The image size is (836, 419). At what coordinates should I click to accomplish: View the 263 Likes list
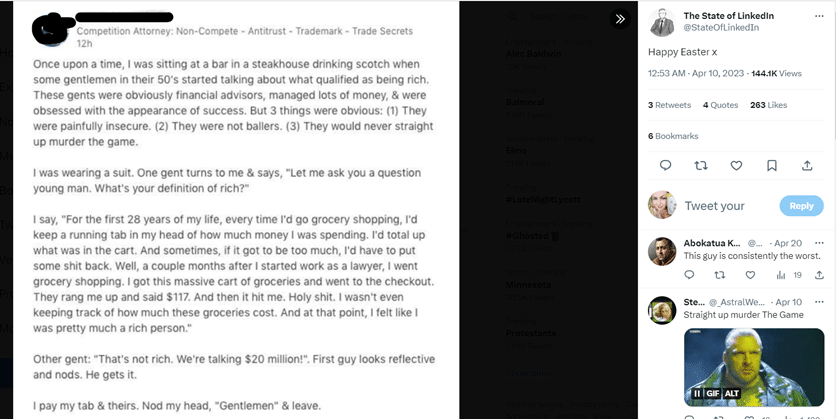click(768, 105)
